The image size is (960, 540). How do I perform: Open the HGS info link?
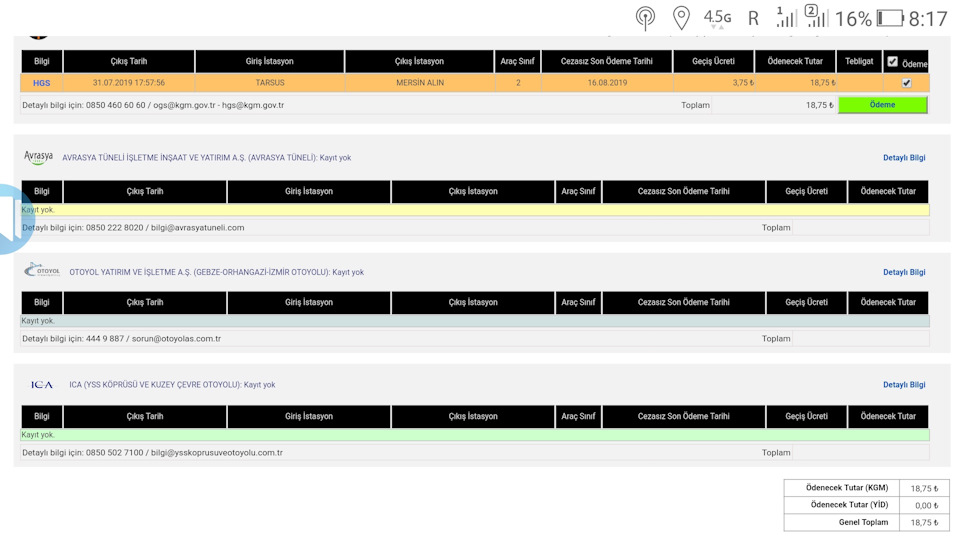coord(41,83)
